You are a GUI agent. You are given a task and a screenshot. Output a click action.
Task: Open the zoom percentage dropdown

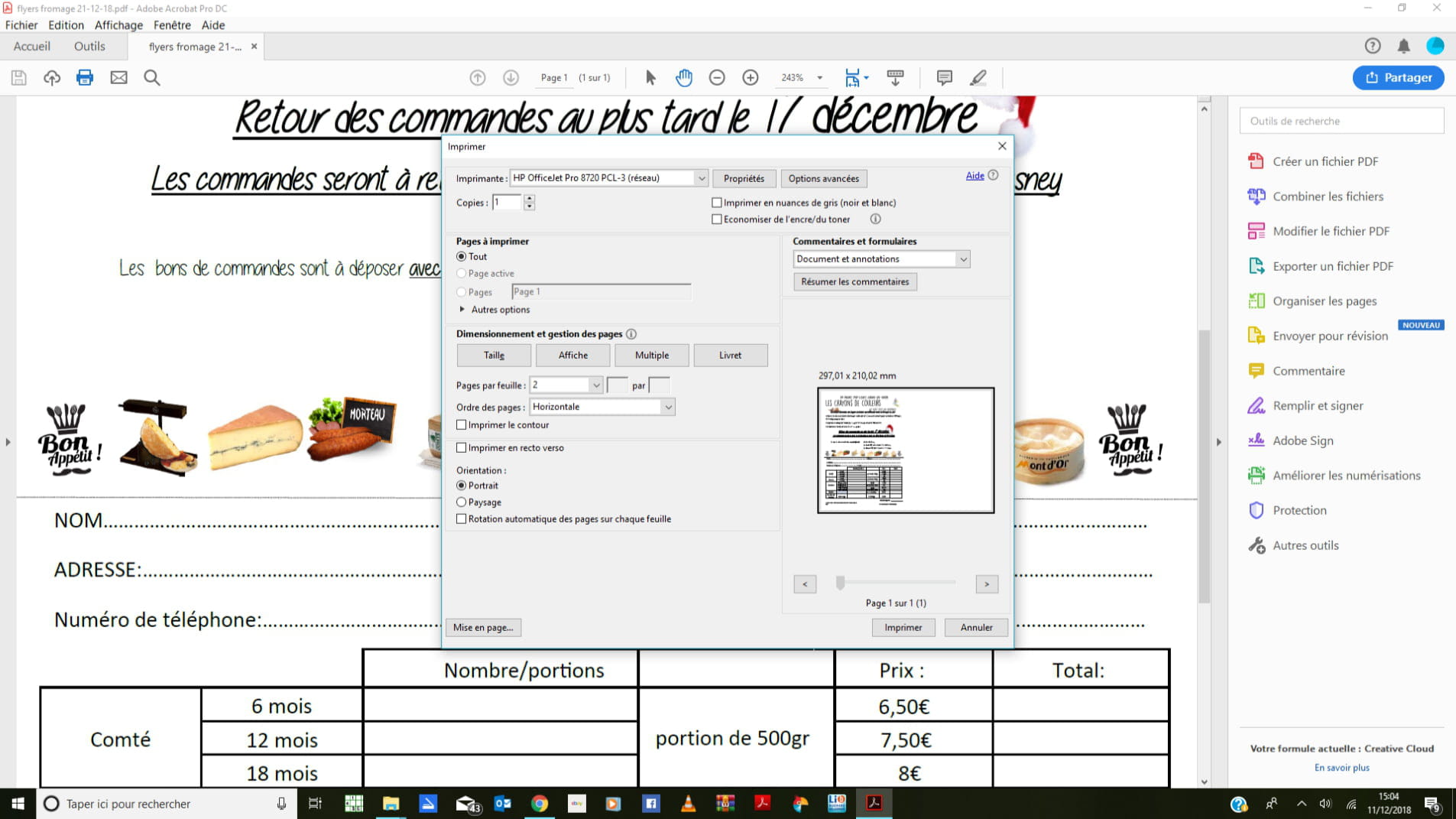click(820, 77)
